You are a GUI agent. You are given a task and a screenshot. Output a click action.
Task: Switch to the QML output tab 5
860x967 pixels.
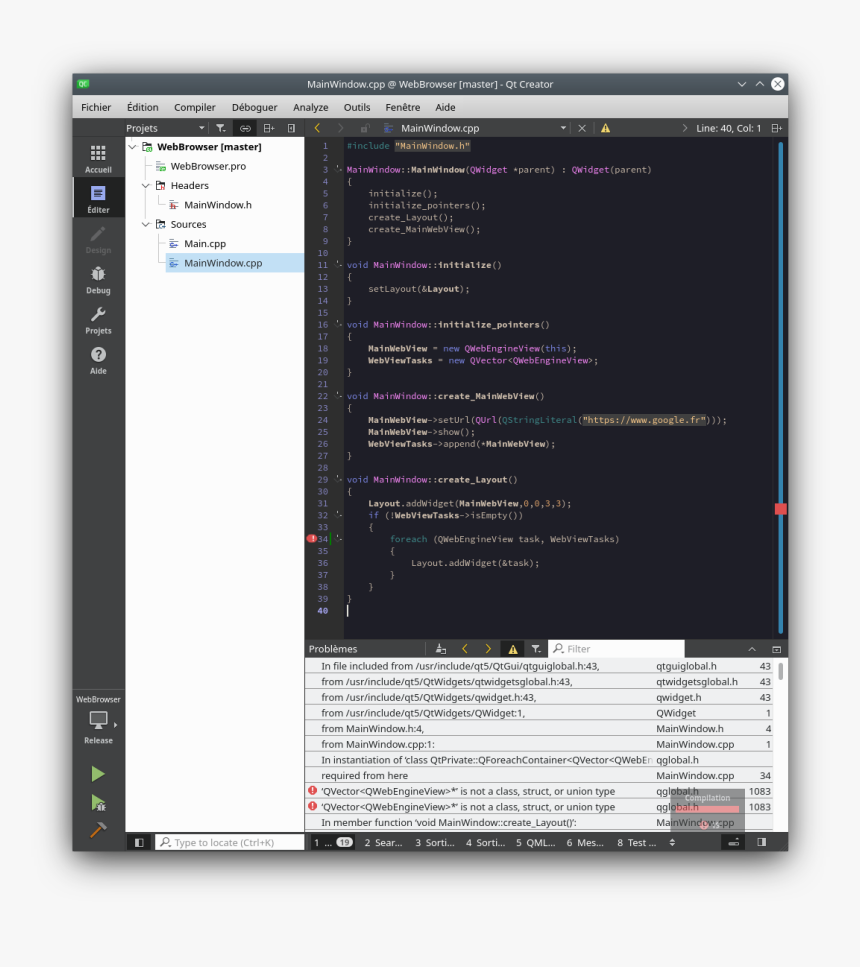click(x=535, y=842)
